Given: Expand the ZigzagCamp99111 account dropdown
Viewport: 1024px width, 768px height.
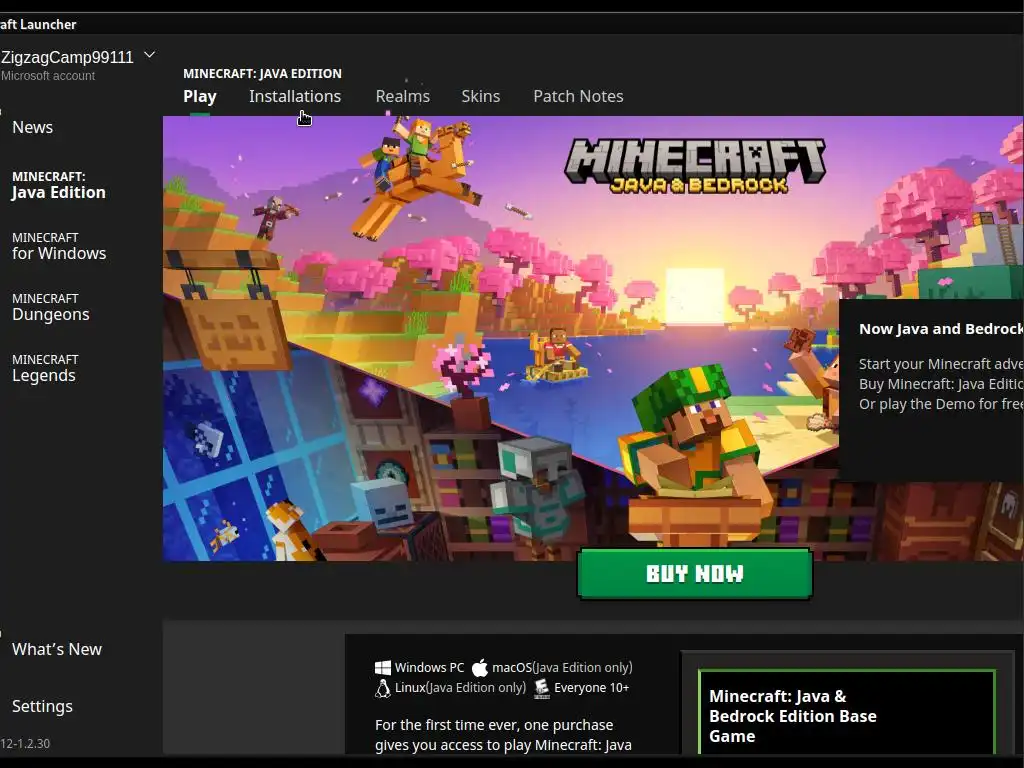Looking at the screenshot, I should (150, 55).
